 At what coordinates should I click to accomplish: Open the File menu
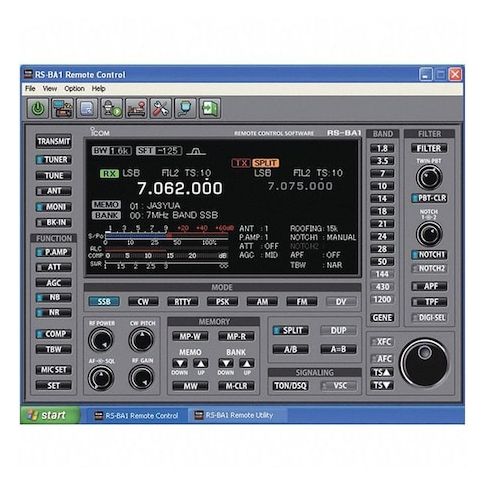tap(30, 89)
